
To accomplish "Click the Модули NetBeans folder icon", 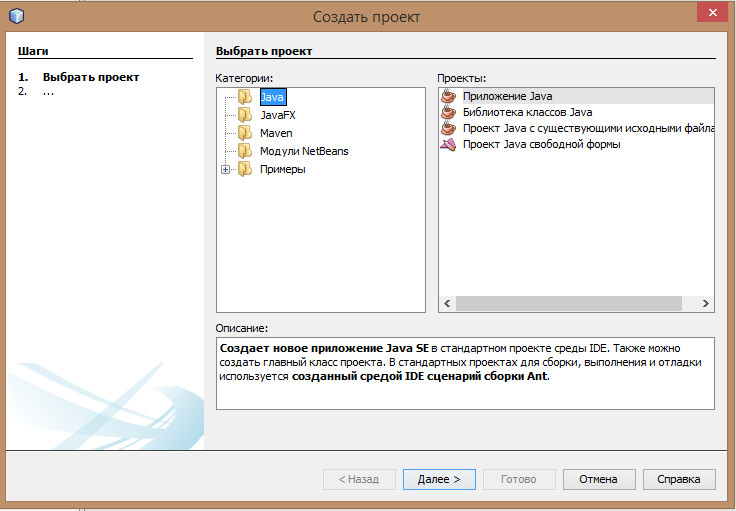I will point(245,151).
